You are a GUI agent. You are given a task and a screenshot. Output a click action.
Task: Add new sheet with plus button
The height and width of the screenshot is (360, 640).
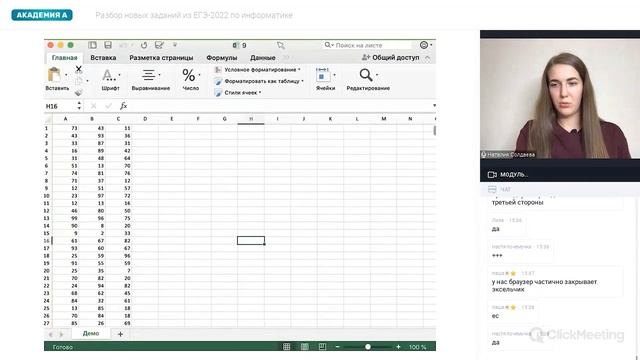tap(120, 334)
